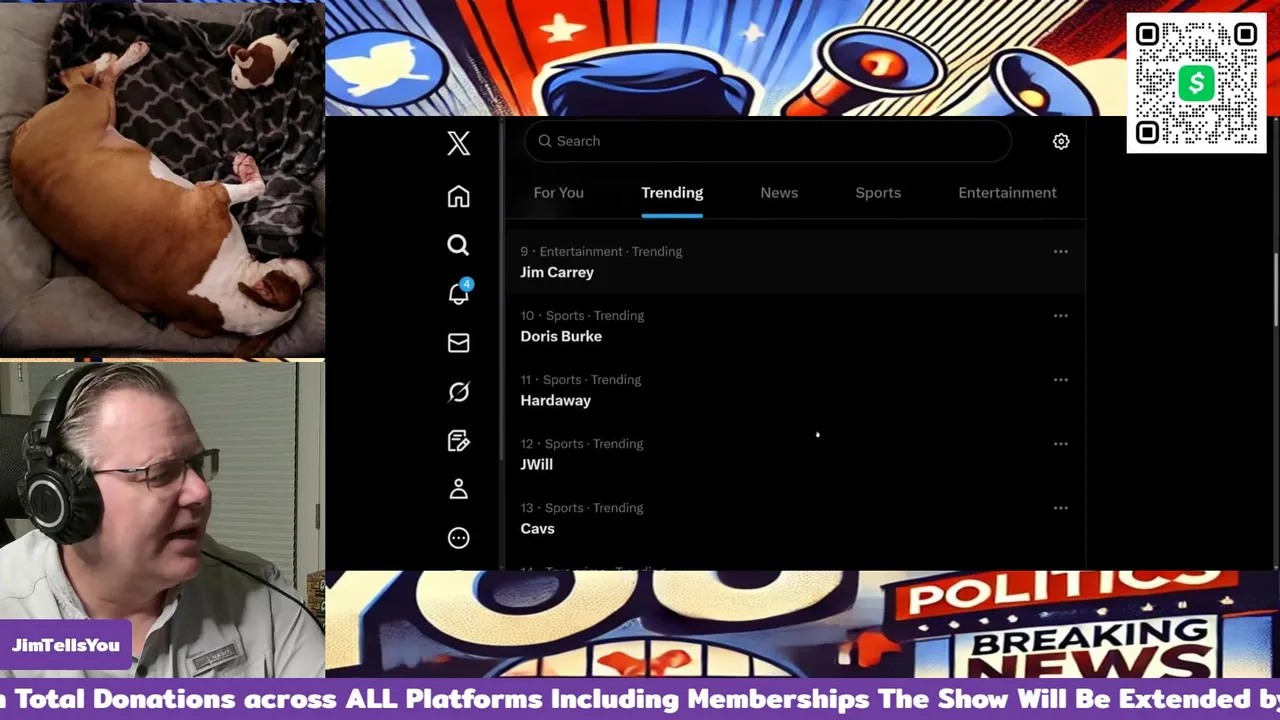This screenshot has height=720, width=1280.
Task: Click the Cash App QR code
Action: [x=1196, y=83]
